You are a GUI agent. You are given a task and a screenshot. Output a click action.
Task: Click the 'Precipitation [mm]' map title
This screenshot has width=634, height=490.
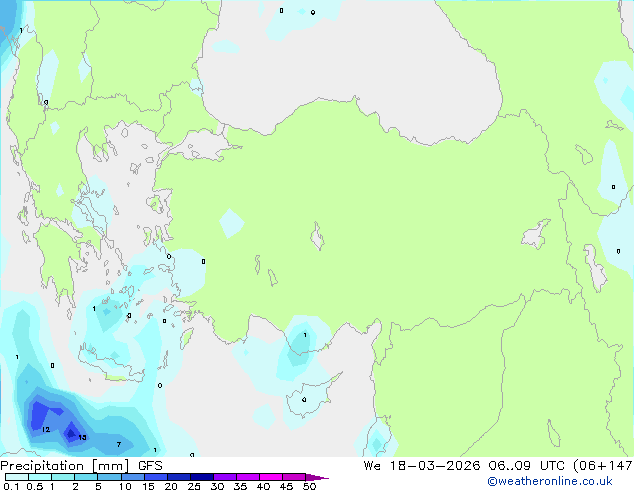click(x=65, y=466)
